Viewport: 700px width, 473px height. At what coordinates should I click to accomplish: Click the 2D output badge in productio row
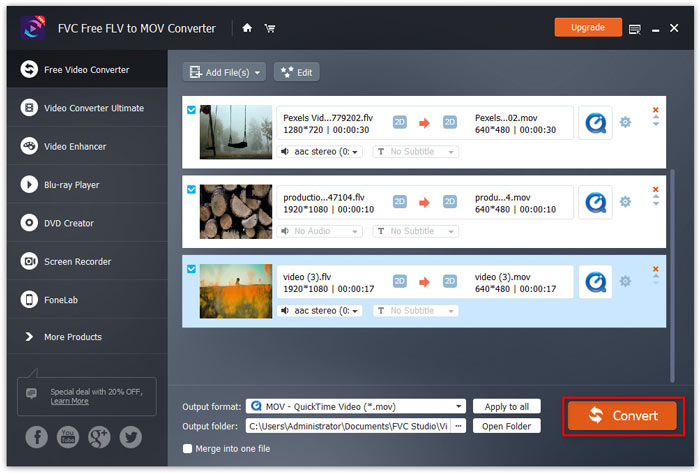[x=450, y=202]
